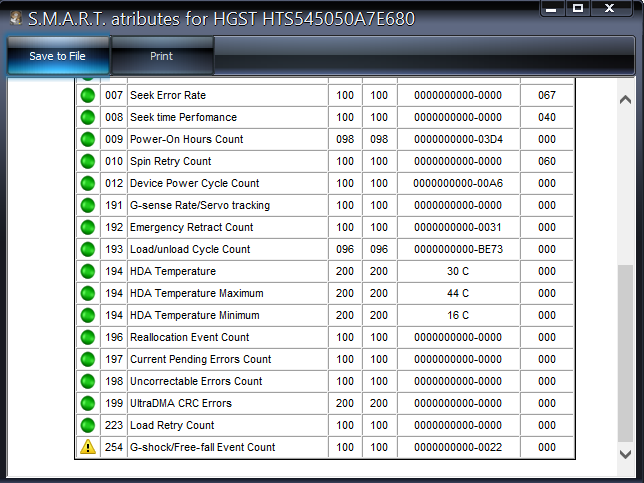Select 'Current Pending Errors Count' text

[201, 359]
